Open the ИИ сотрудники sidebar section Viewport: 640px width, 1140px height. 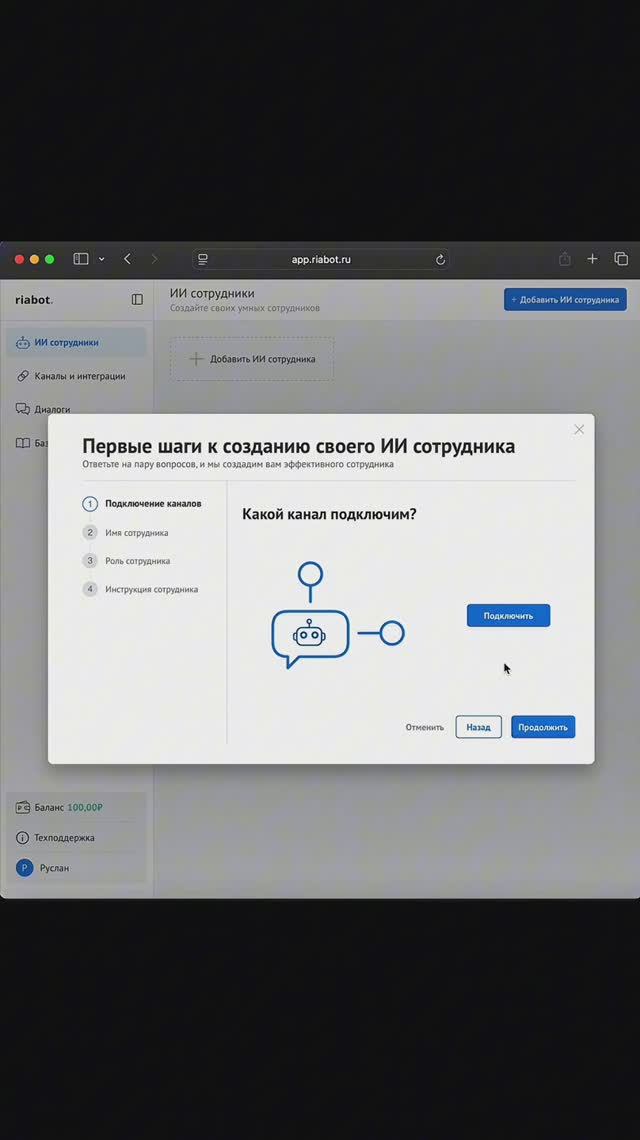pos(76,342)
